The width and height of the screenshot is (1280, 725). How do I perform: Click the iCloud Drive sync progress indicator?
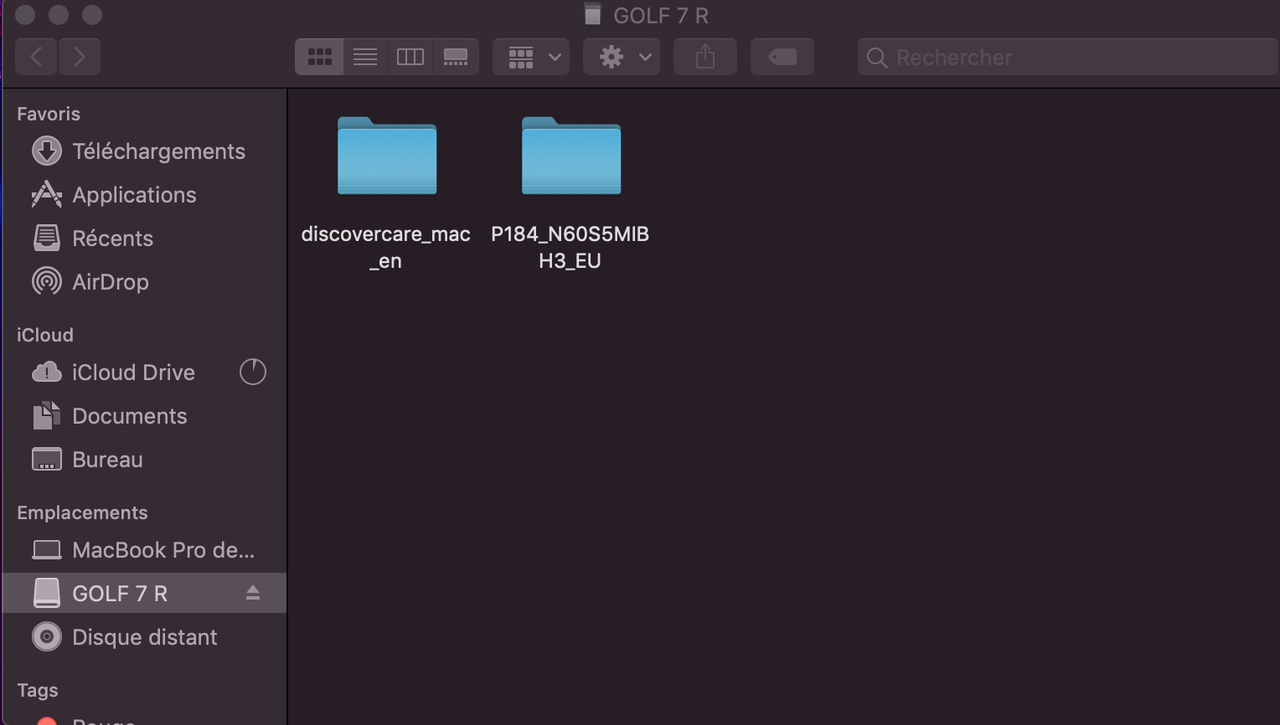tap(253, 372)
